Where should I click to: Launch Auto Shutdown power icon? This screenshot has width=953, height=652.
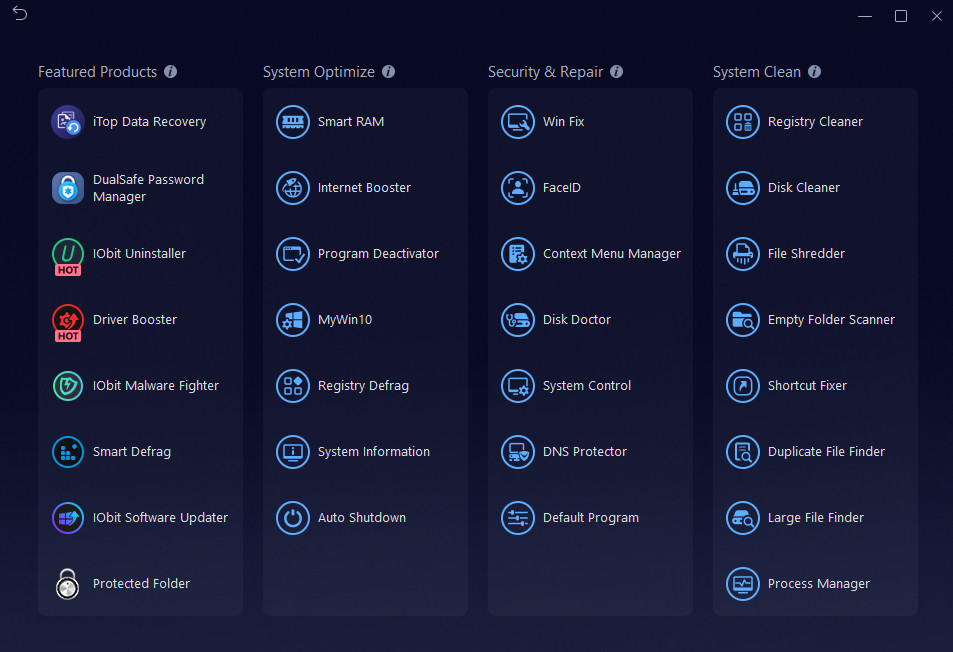tap(293, 518)
